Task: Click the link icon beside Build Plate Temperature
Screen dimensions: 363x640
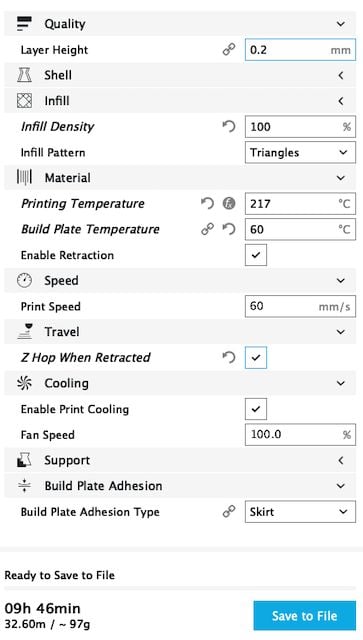Action: pyautogui.click(x=207, y=229)
